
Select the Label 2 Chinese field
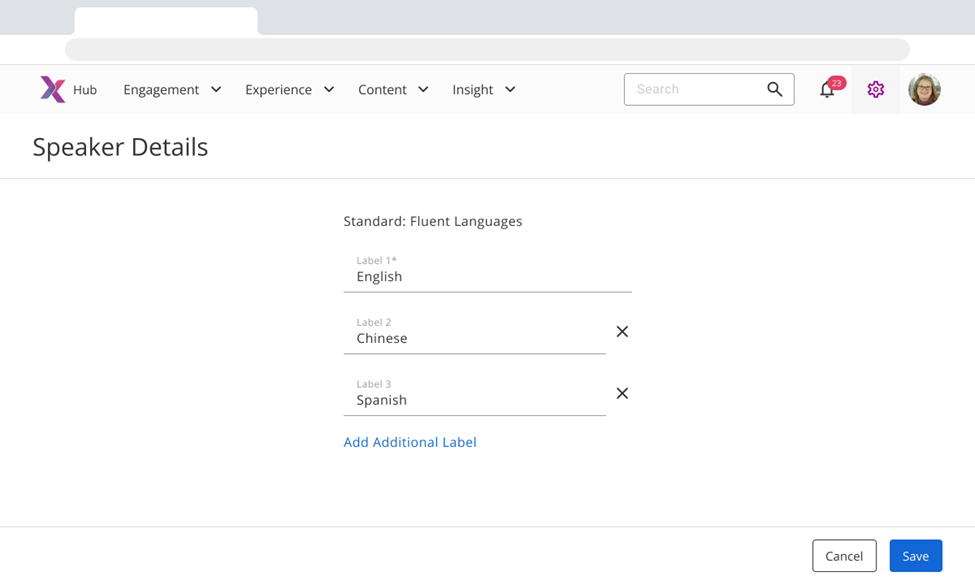click(474, 339)
